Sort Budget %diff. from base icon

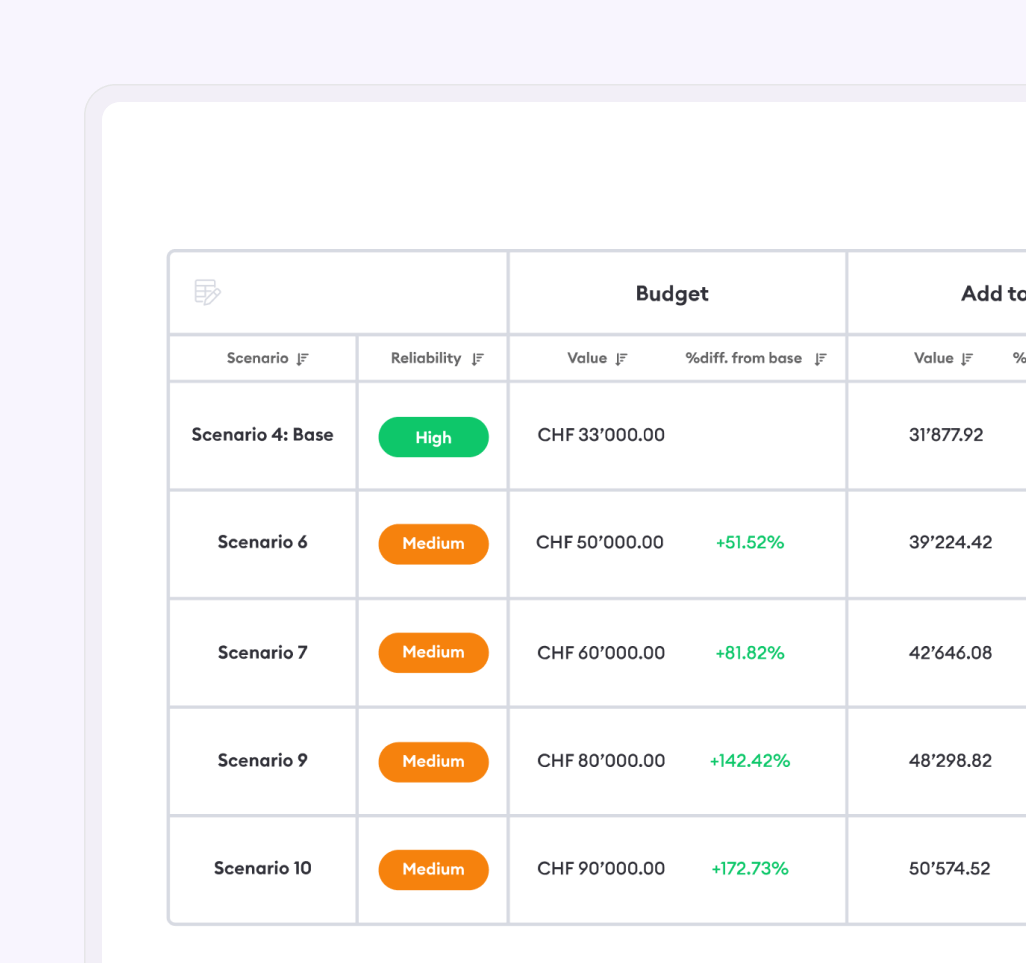[x=820, y=359]
